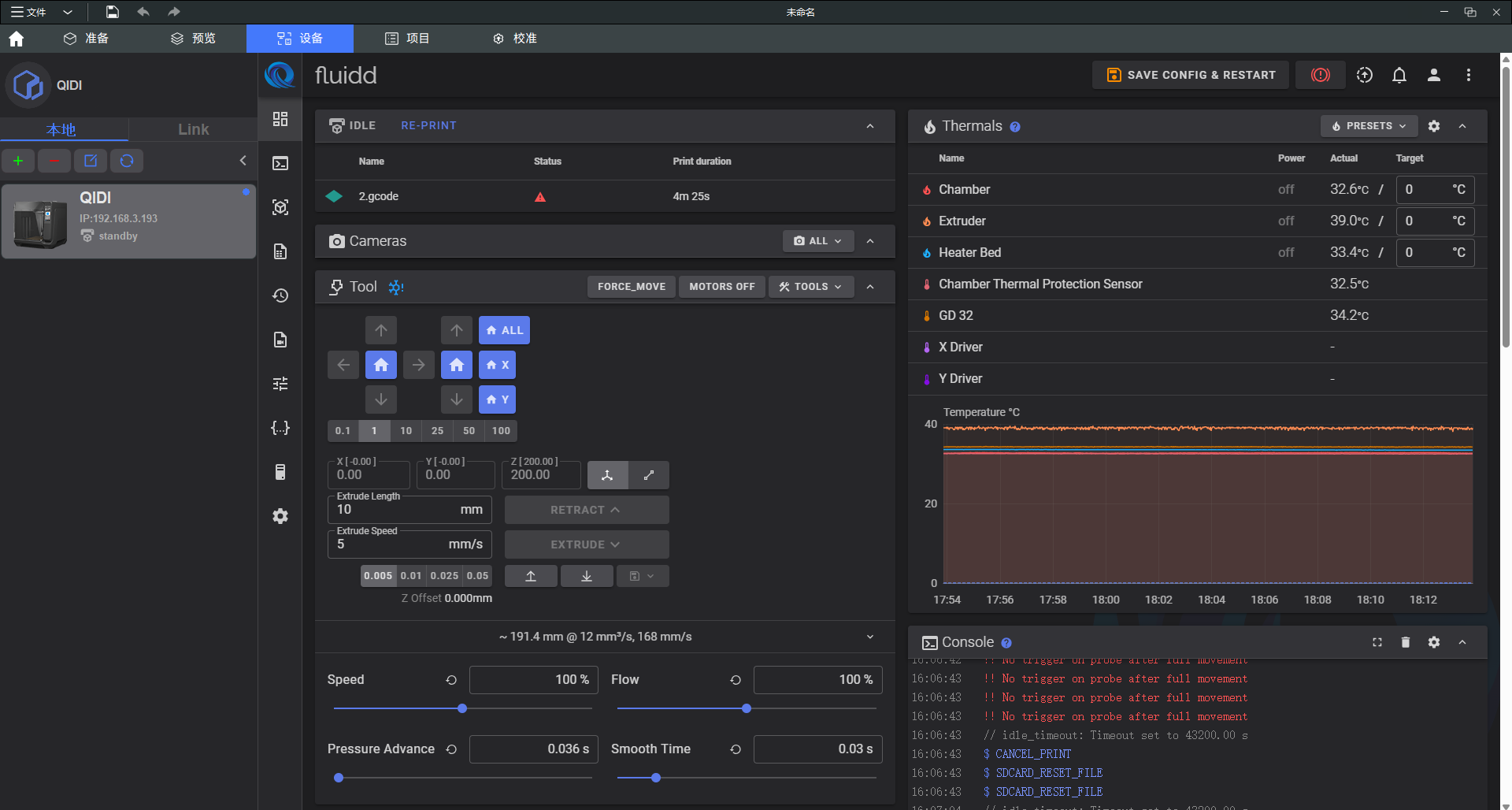Click SAVE CONFIG & RESTART button
The height and width of the screenshot is (810, 1512).
(x=1190, y=75)
